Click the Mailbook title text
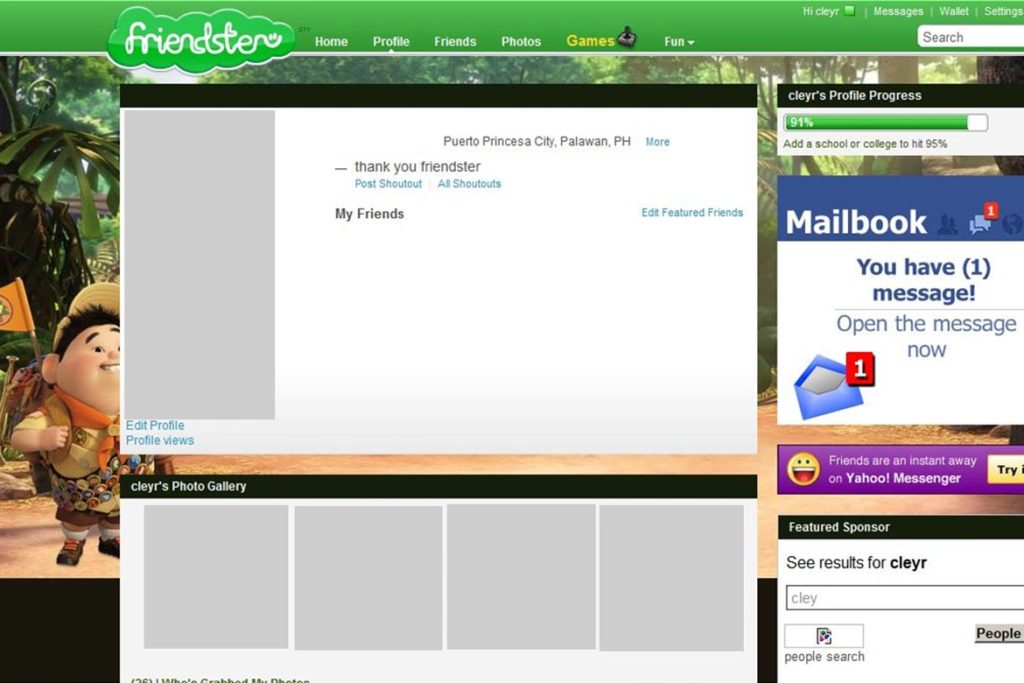Screen dimensions: 1024x683 point(856,223)
